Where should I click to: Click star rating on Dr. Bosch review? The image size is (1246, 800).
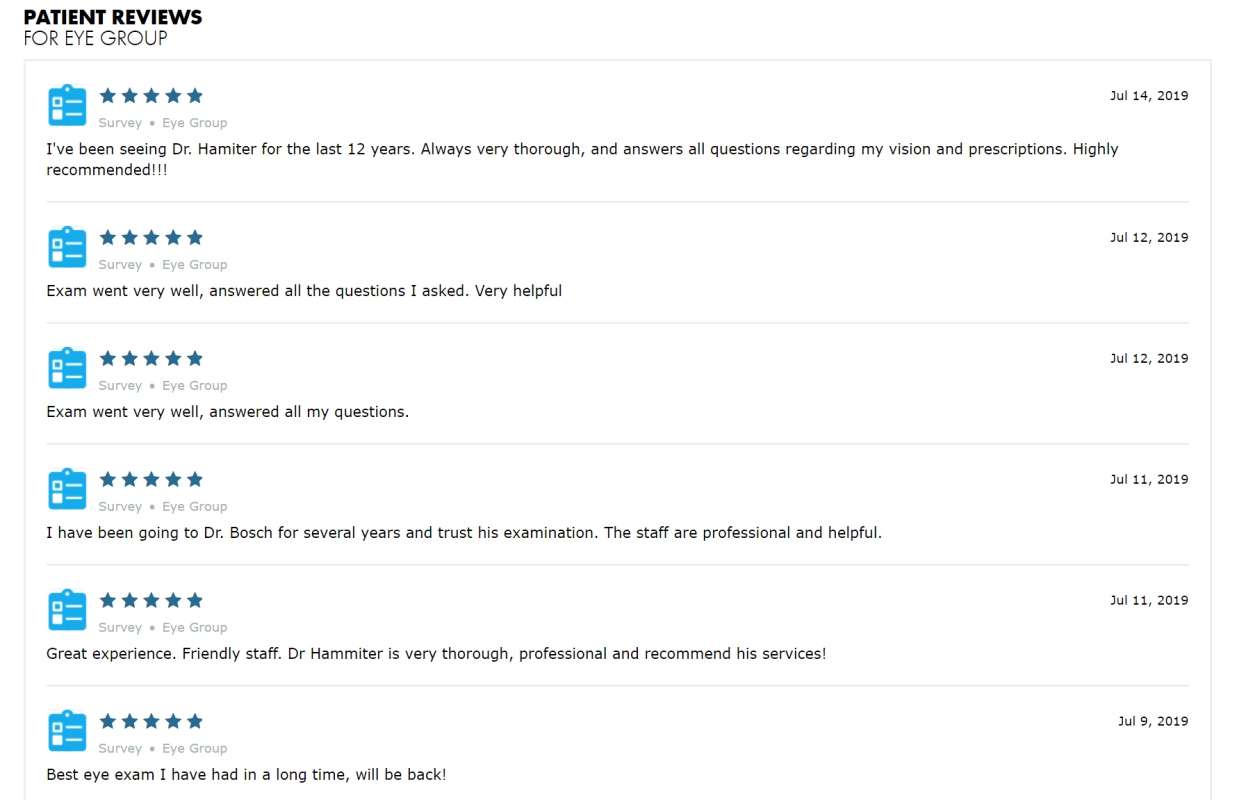pos(151,479)
